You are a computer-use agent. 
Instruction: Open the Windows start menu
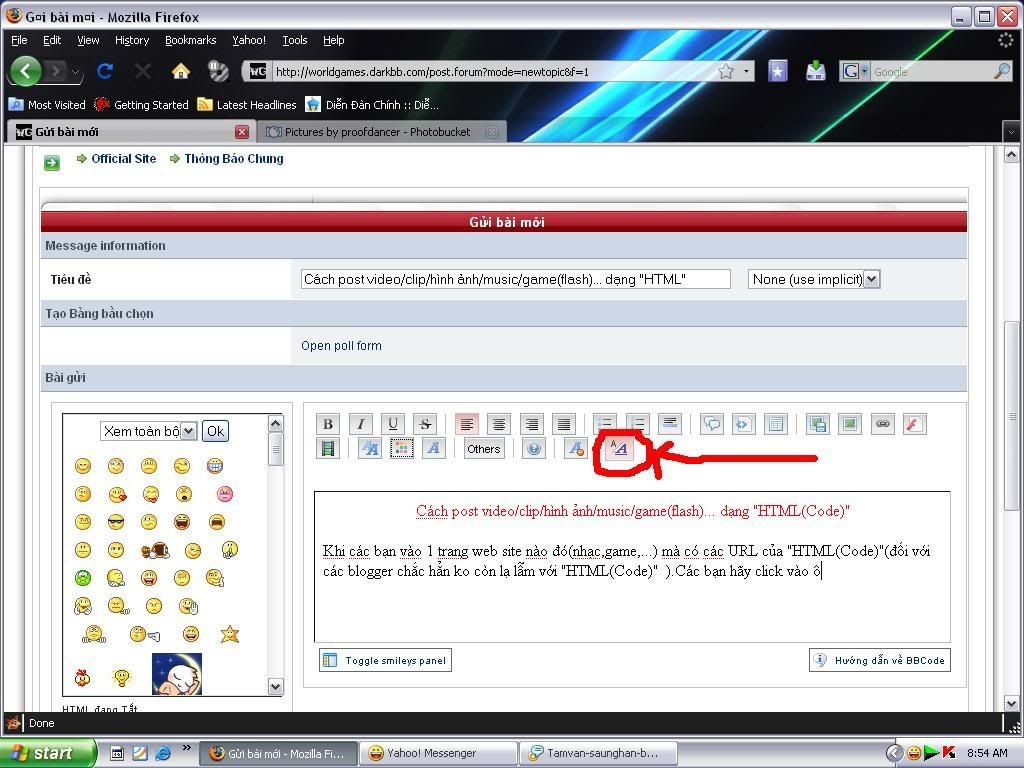49,753
